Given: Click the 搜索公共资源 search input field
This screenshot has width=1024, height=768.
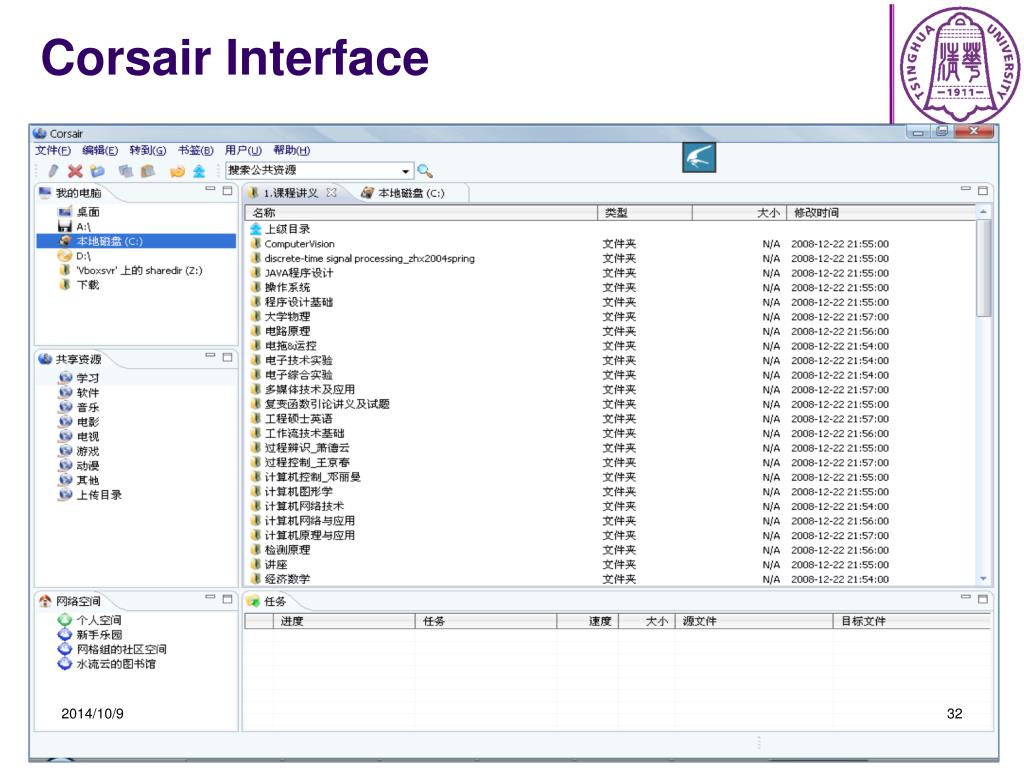Looking at the screenshot, I should [x=313, y=170].
